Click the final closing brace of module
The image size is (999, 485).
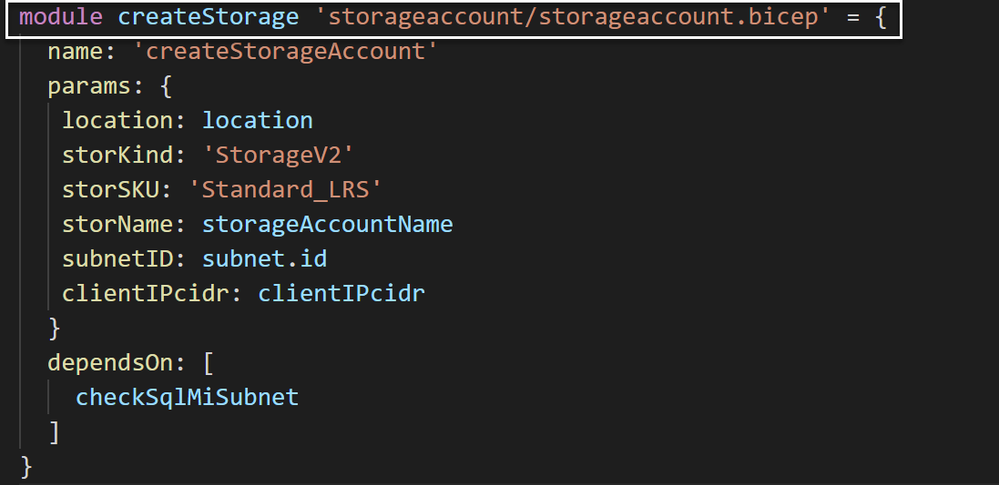(x=26, y=466)
